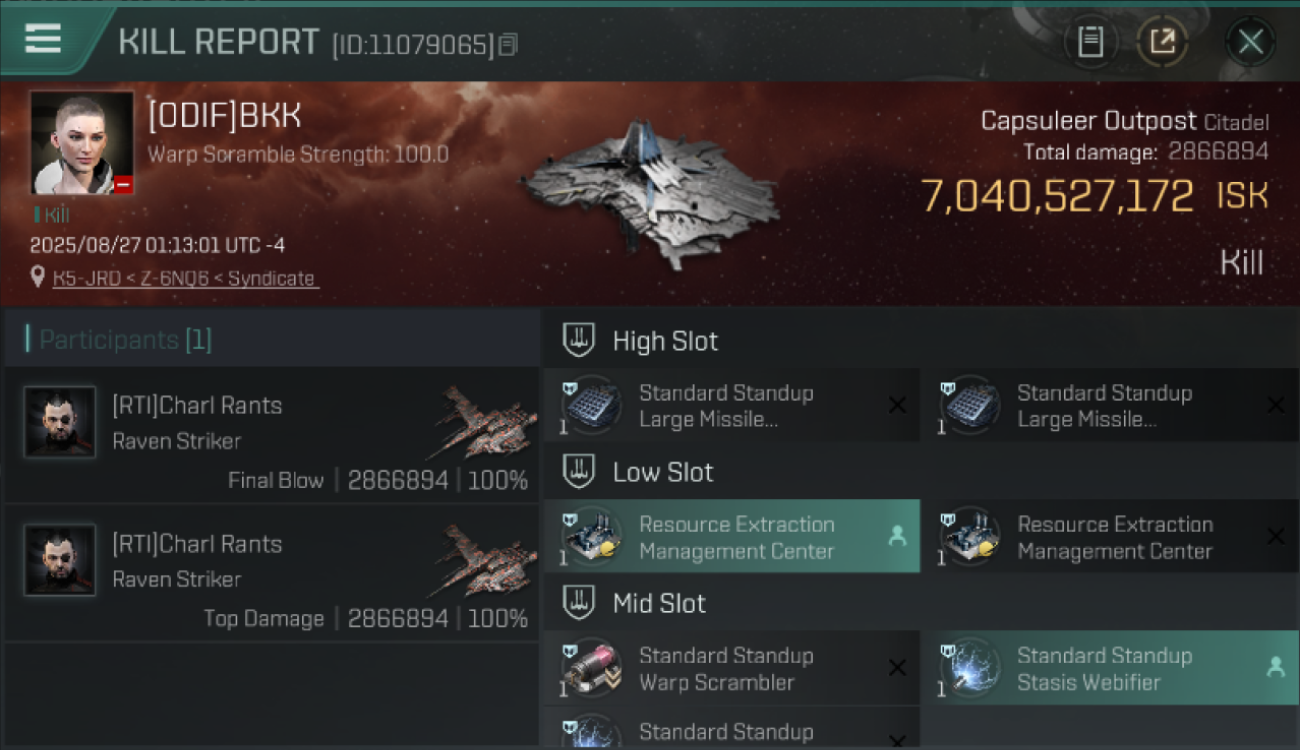Close the kill report window

click(x=1250, y=42)
